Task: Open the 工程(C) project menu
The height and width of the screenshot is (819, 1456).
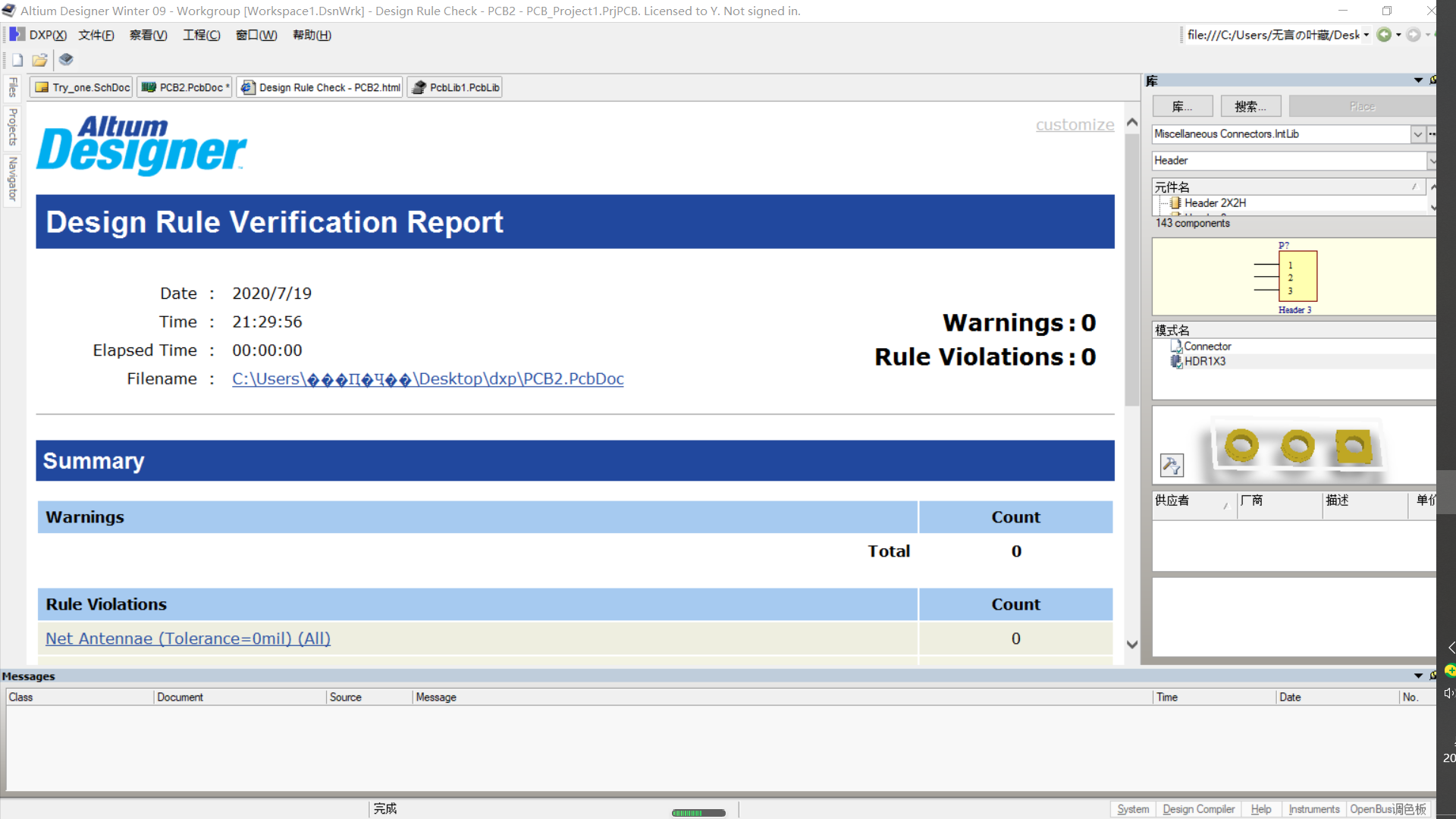Action: point(201,35)
